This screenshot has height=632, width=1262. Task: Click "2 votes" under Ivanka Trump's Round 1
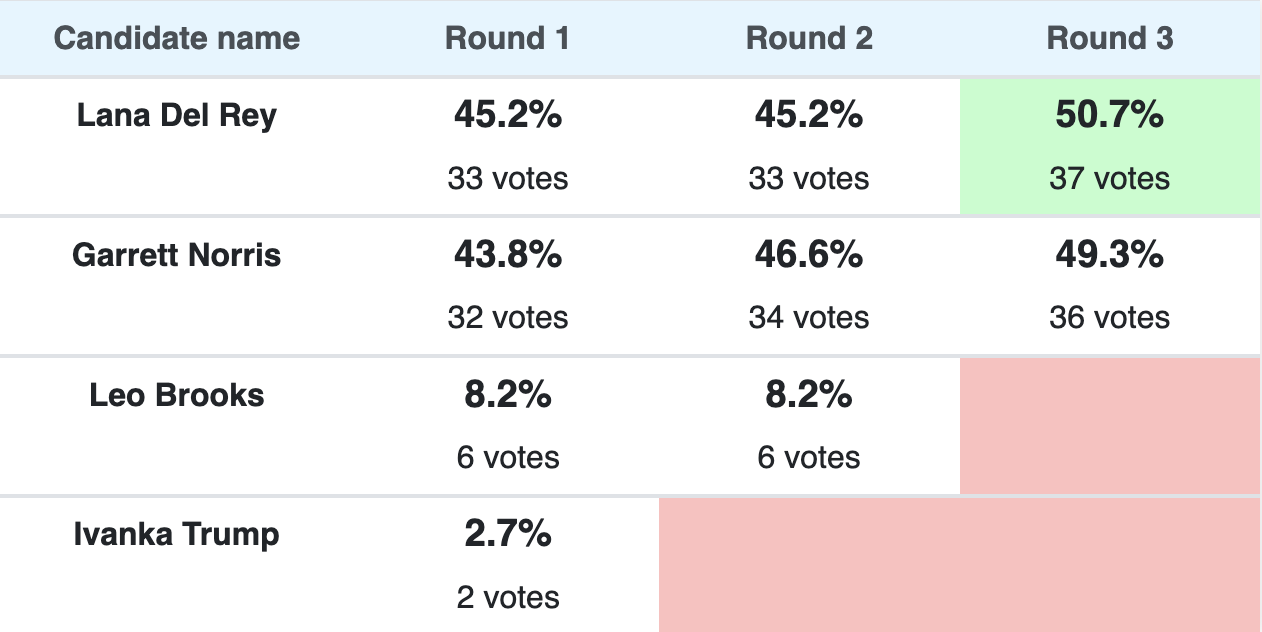click(x=507, y=597)
